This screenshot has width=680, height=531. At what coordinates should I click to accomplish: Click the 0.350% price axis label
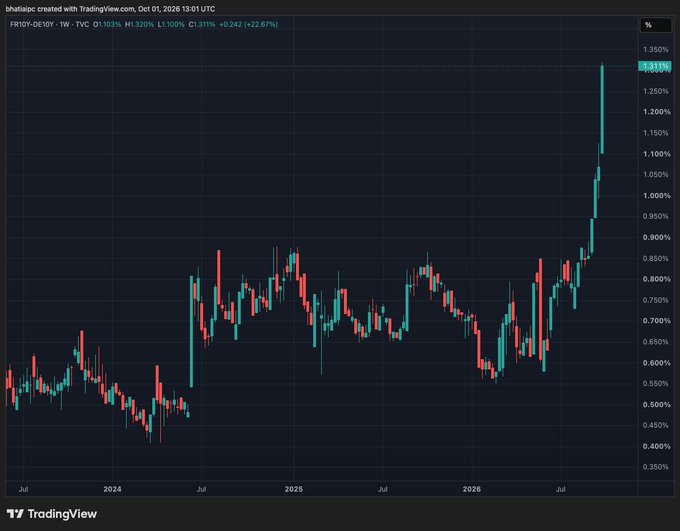coord(656,467)
